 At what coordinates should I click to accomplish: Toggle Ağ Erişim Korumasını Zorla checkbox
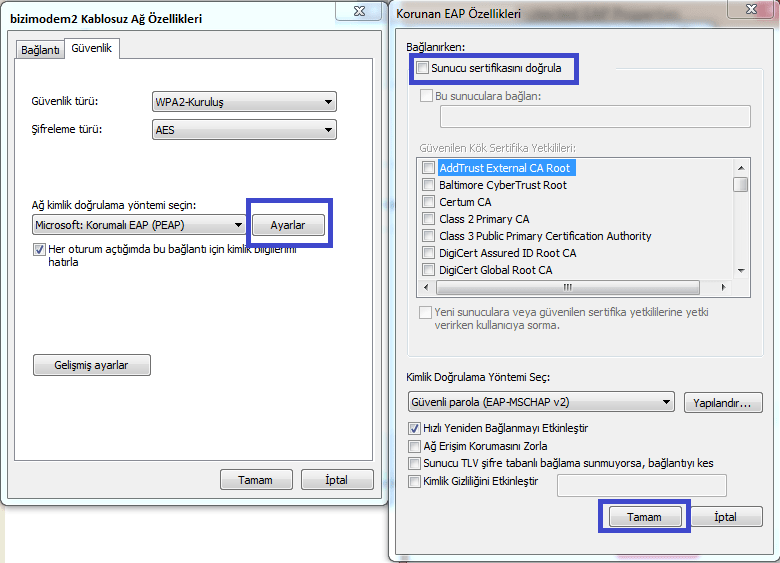[414, 446]
